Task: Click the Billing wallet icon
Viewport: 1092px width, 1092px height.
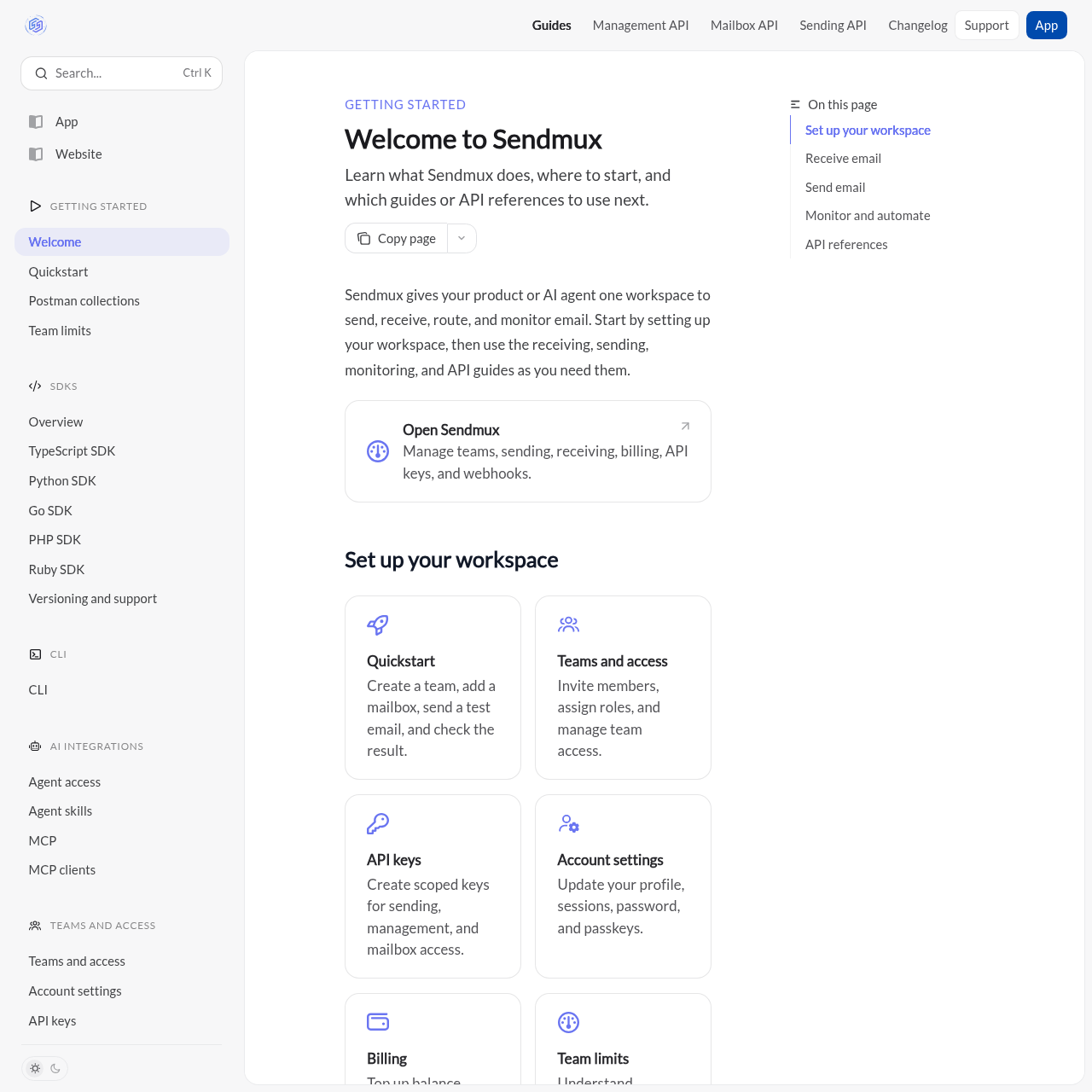Action: click(378, 1022)
